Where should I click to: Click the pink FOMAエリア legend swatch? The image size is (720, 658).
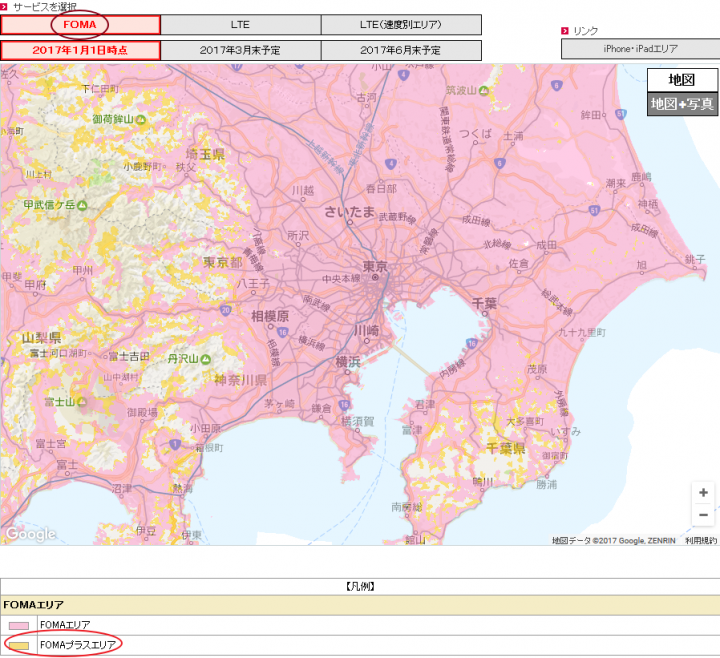19,625
